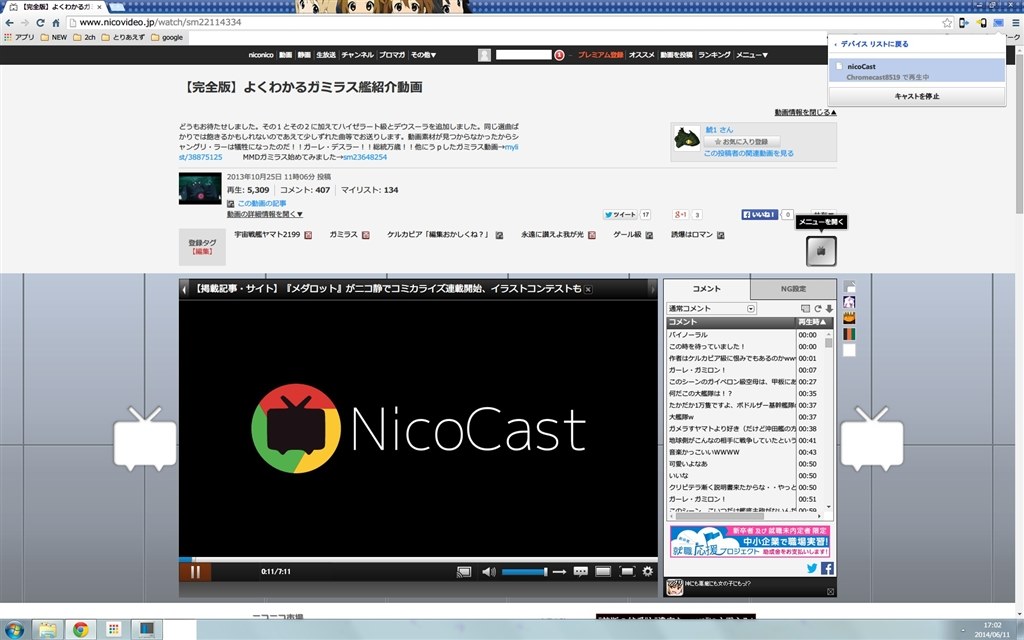Click the Google Cast extension icon in toolbar

[x=999, y=23]
